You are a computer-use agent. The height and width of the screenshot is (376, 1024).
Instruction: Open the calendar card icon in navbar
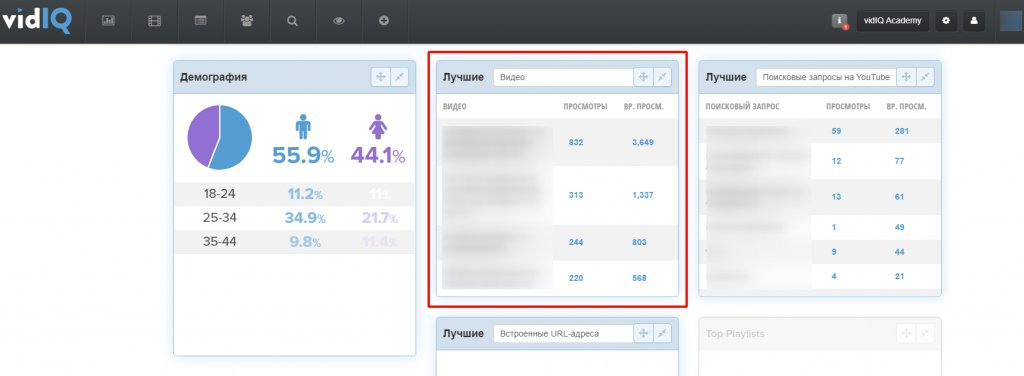200,21
